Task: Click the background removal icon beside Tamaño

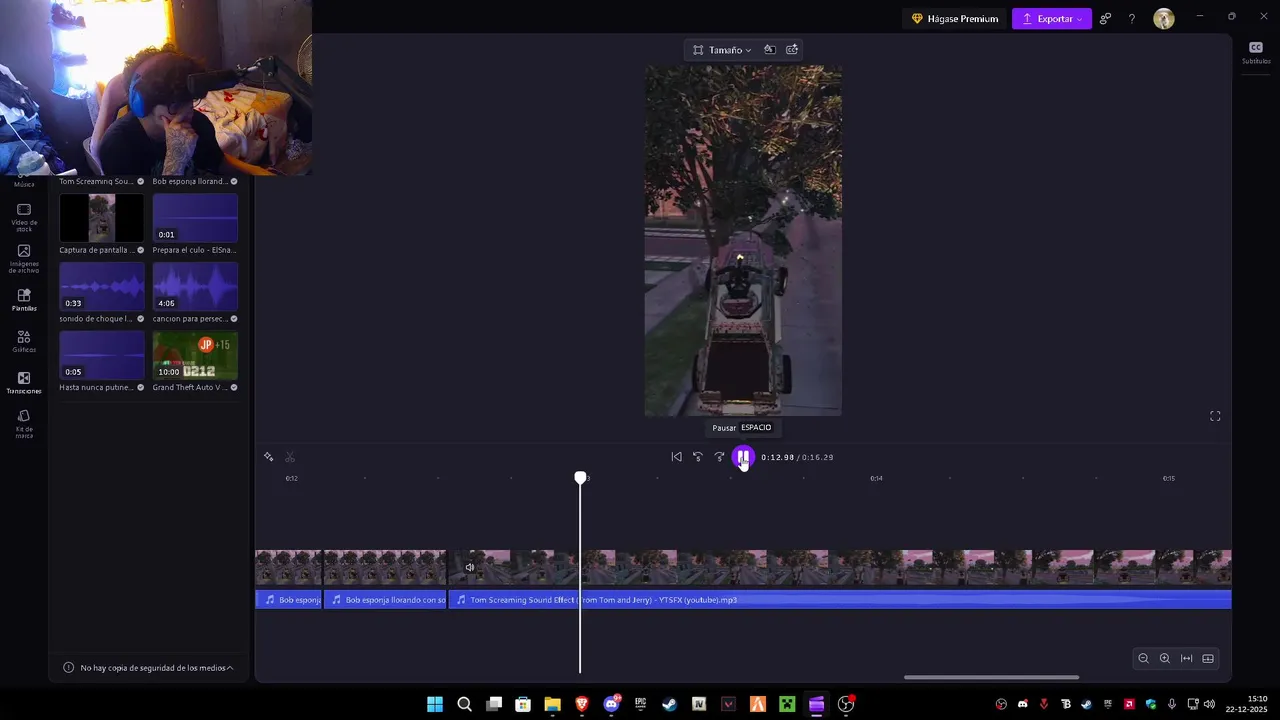Action: pos(769,50)
